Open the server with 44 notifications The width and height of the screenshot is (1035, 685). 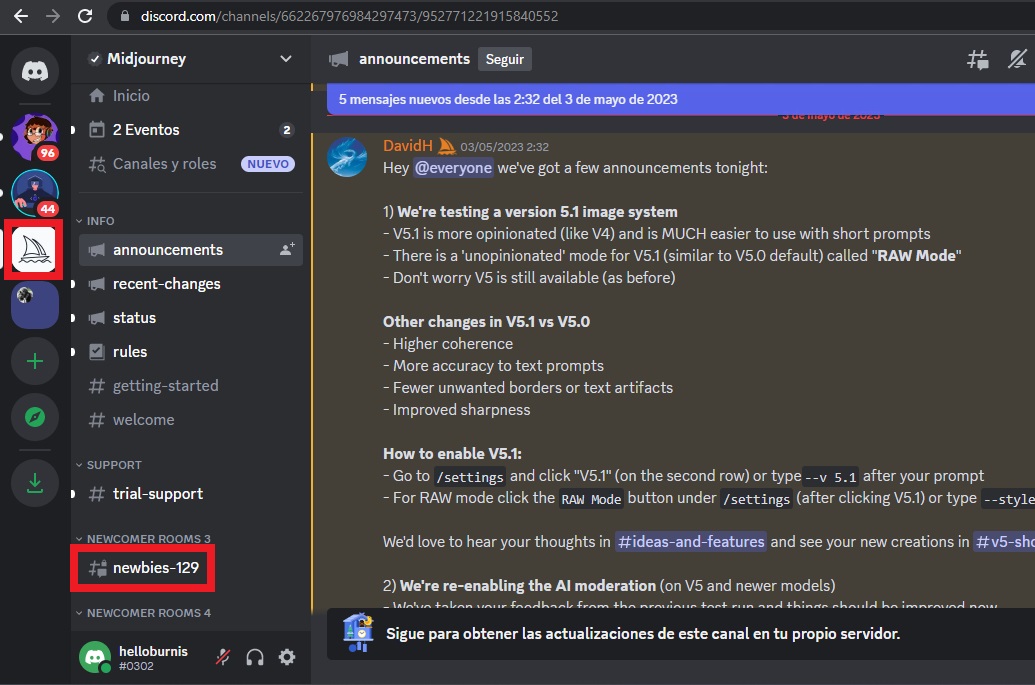tap(35, 193)
